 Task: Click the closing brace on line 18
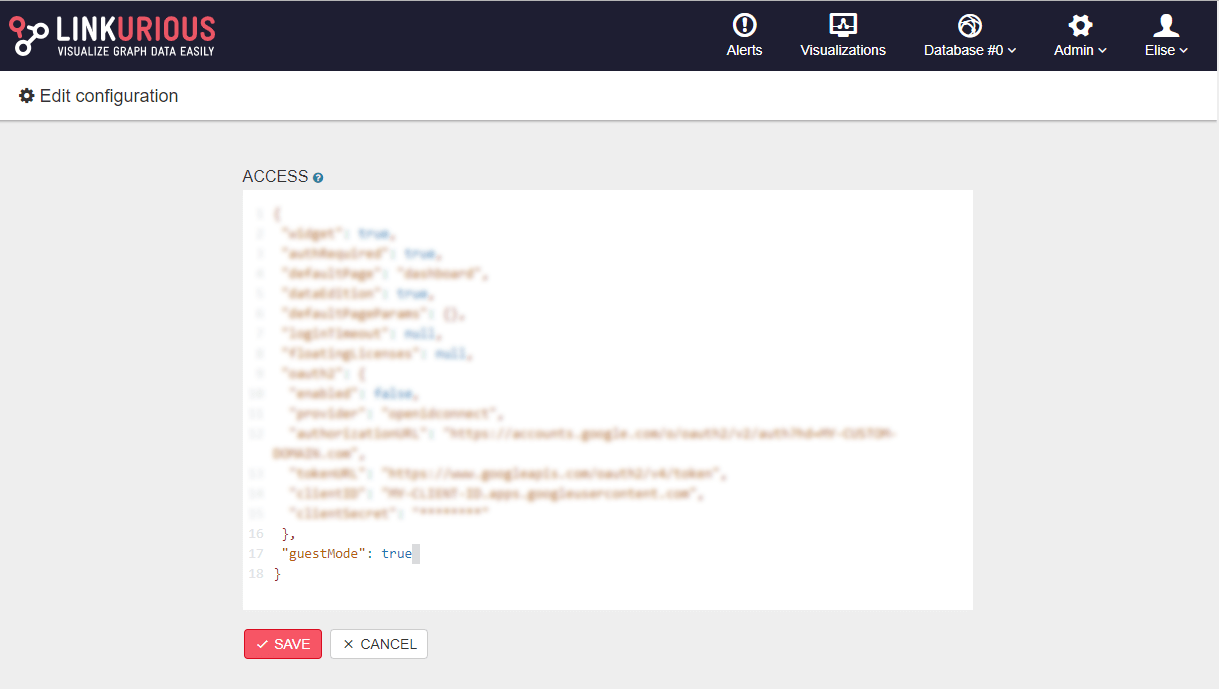coord(277,574)
